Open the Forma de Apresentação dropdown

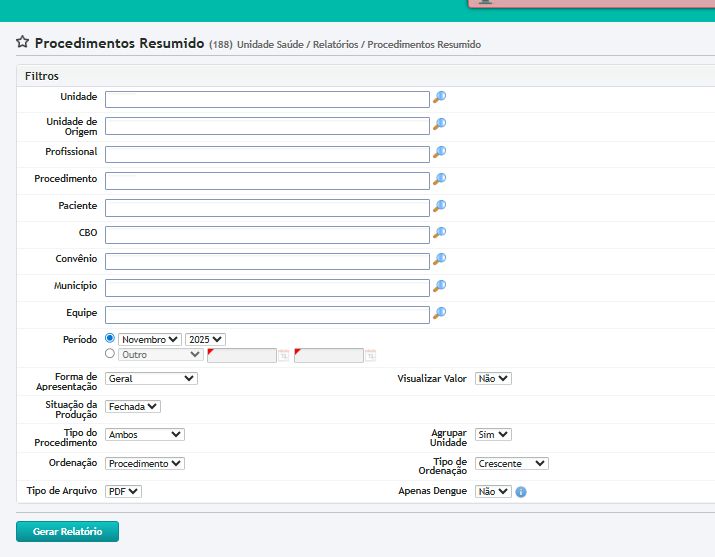click(151, 379)
